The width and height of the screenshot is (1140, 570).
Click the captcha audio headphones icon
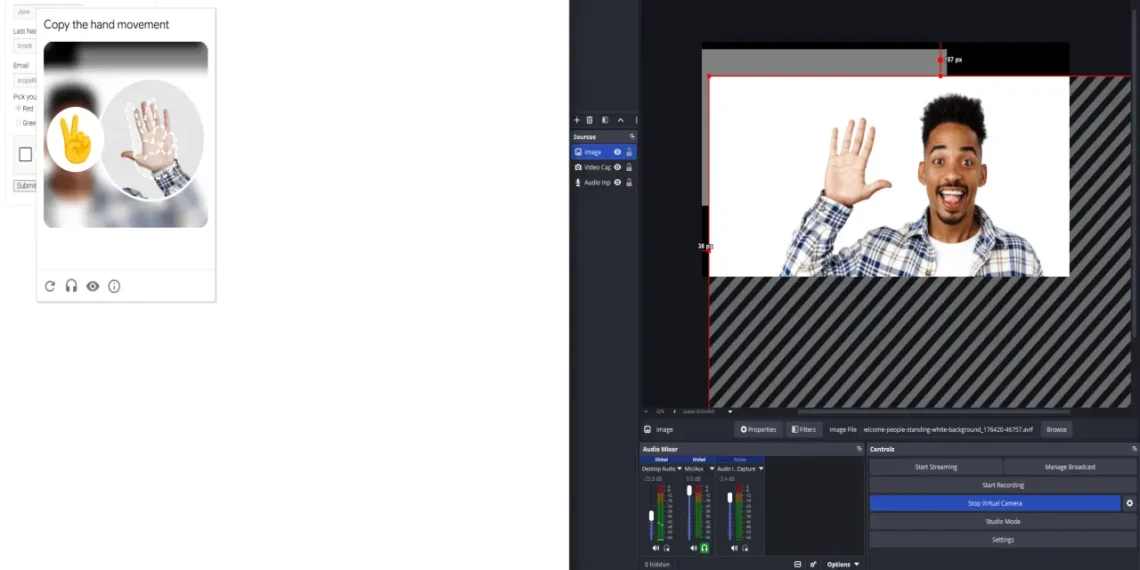[71, 286]
